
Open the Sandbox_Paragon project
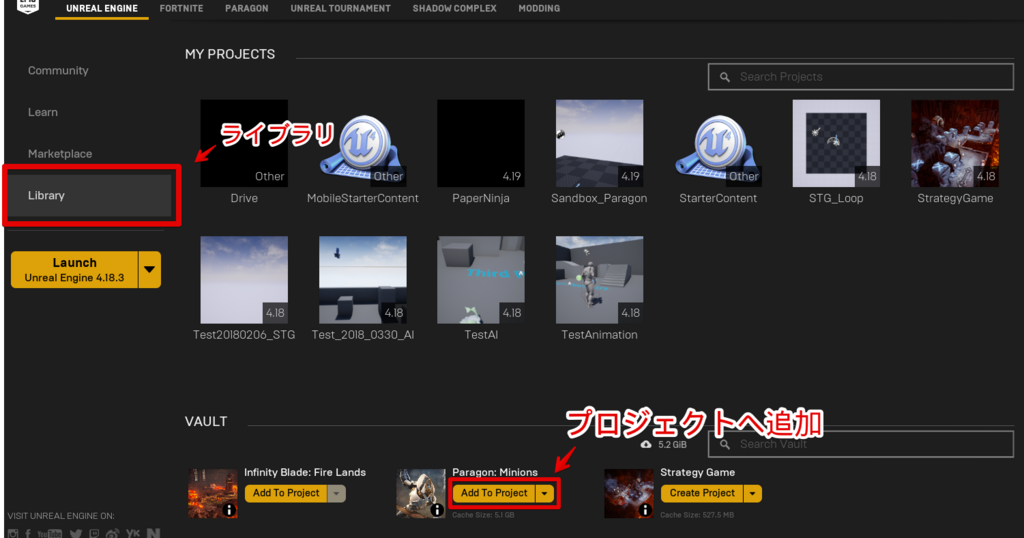[599, 144]
